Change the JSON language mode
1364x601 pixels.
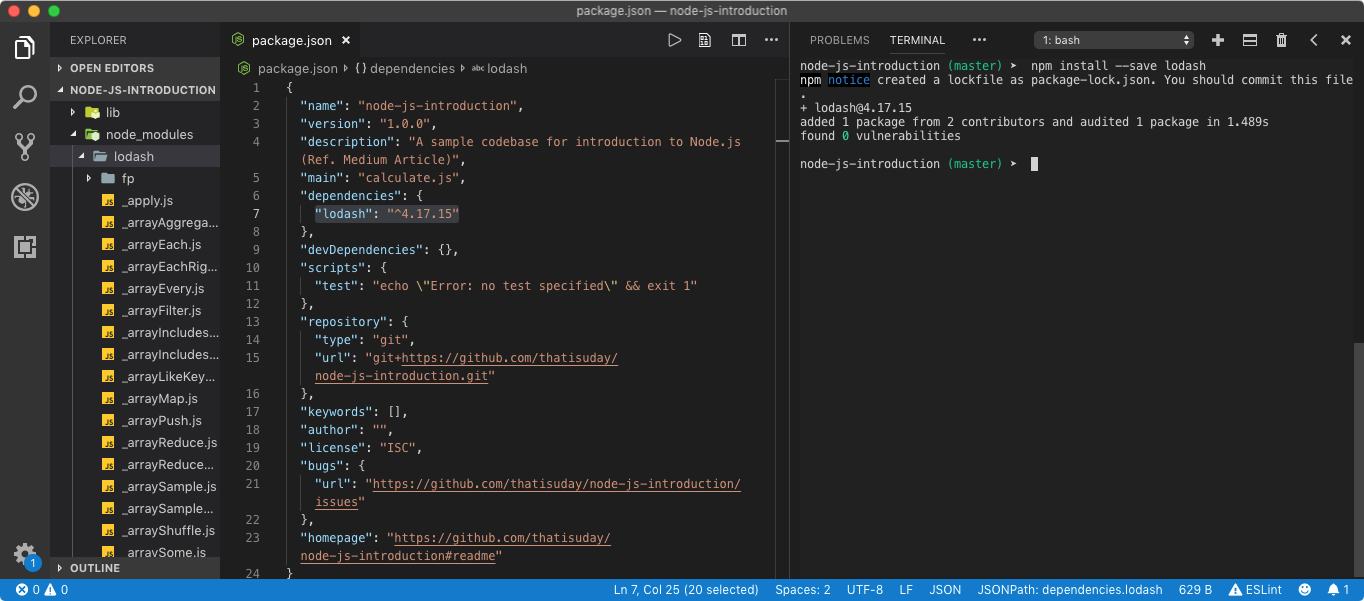pyautogui.click(x=945, y=590)
